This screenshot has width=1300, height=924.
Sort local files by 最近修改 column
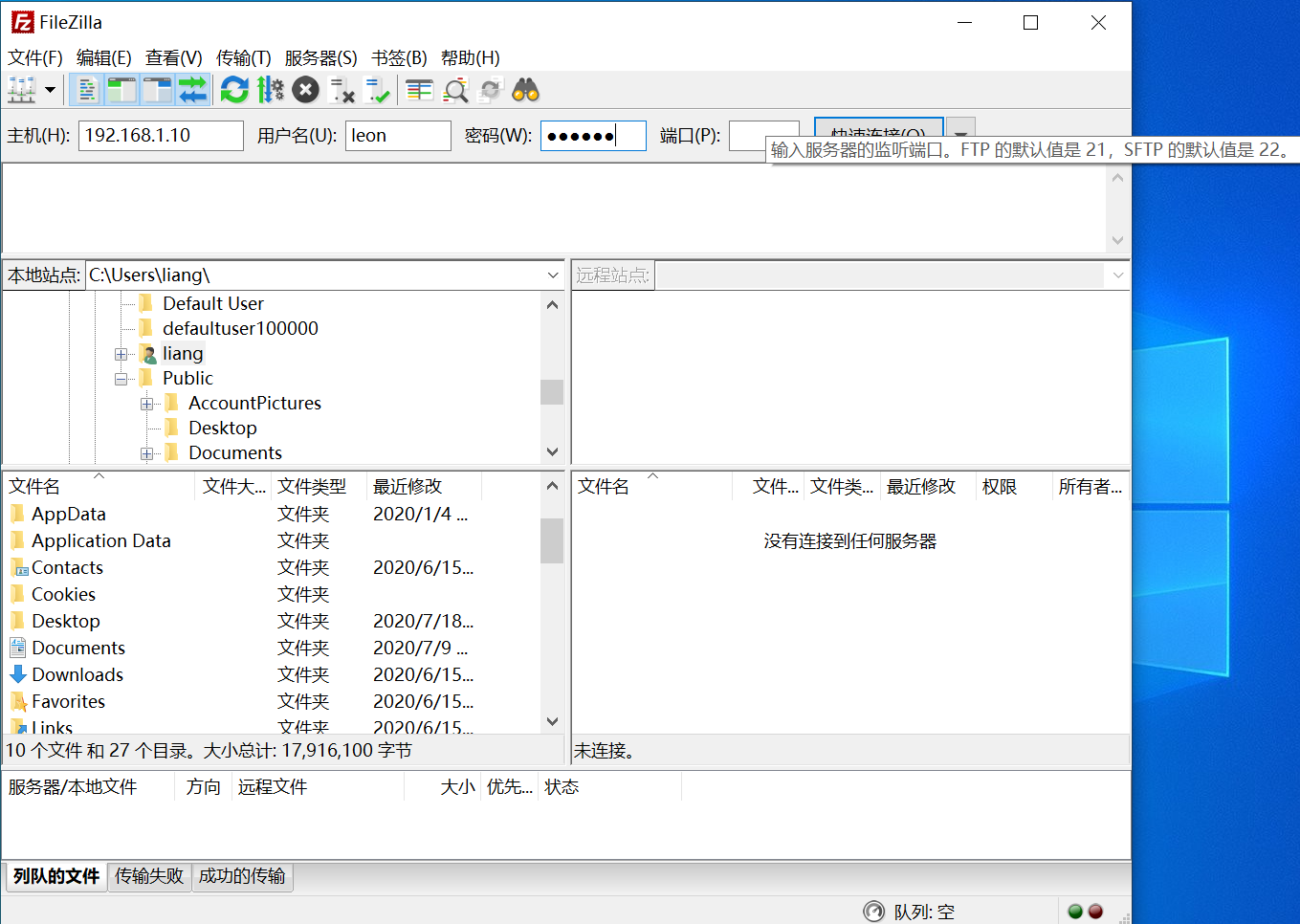[x=424, y=486]
